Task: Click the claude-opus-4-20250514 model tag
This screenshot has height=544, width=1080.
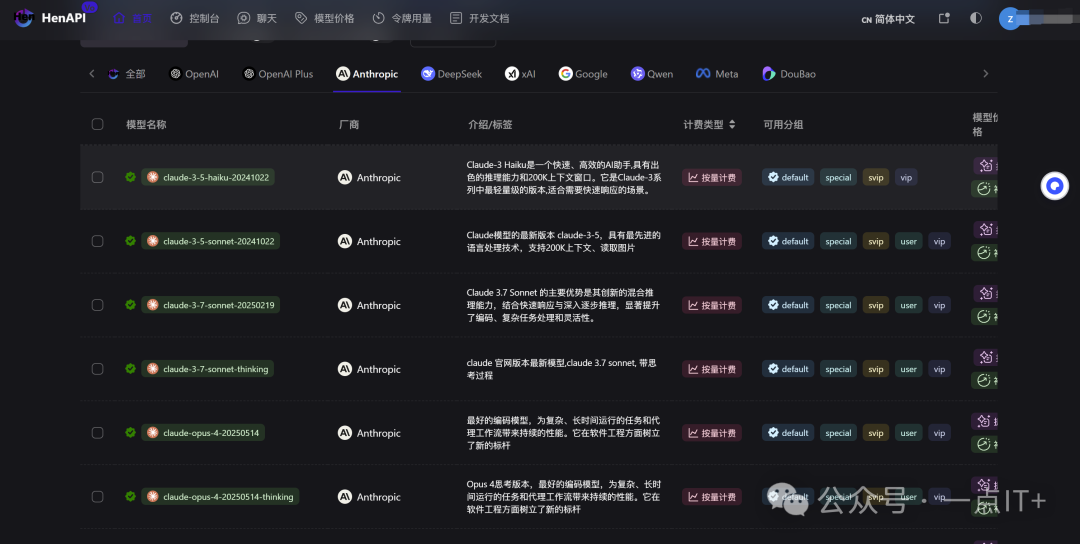Action: pos(203,432)
